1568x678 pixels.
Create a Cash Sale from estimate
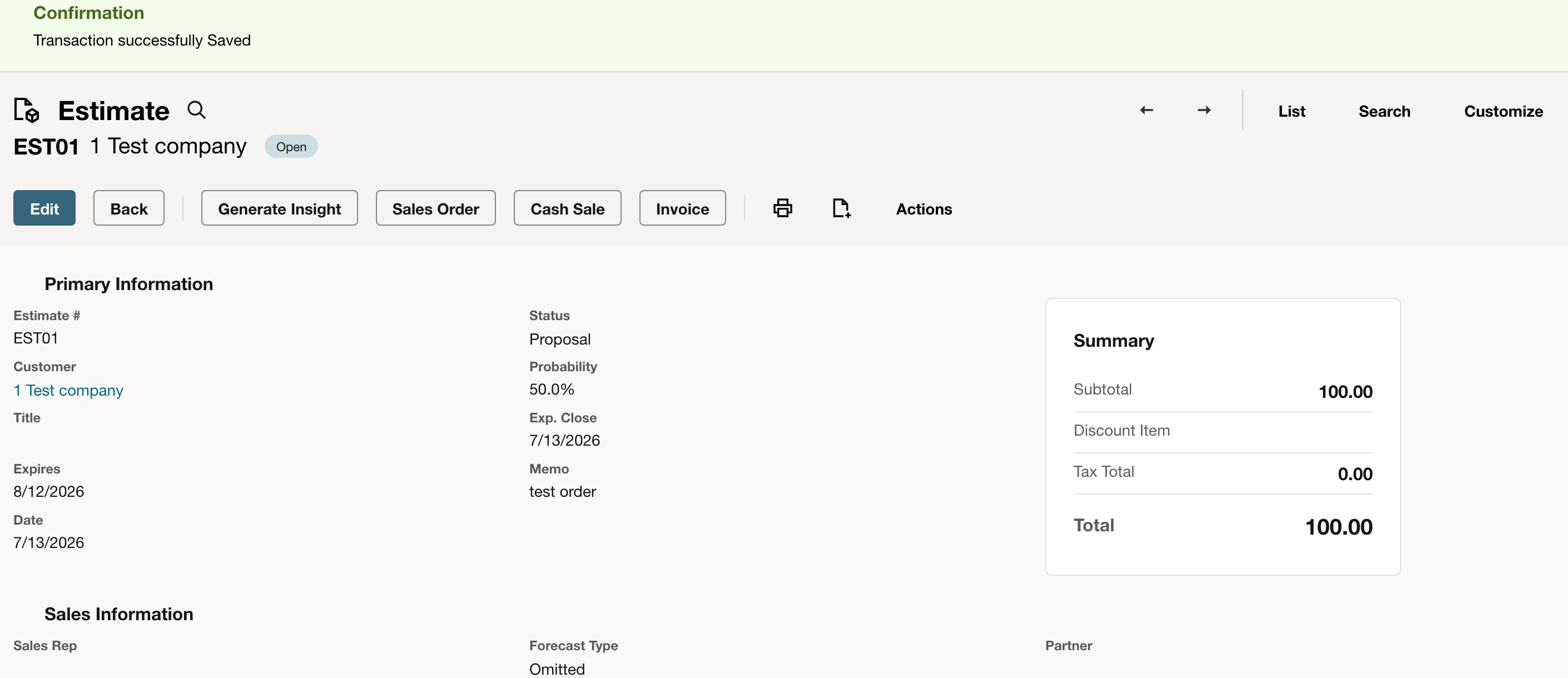click(x=567, y=208)
